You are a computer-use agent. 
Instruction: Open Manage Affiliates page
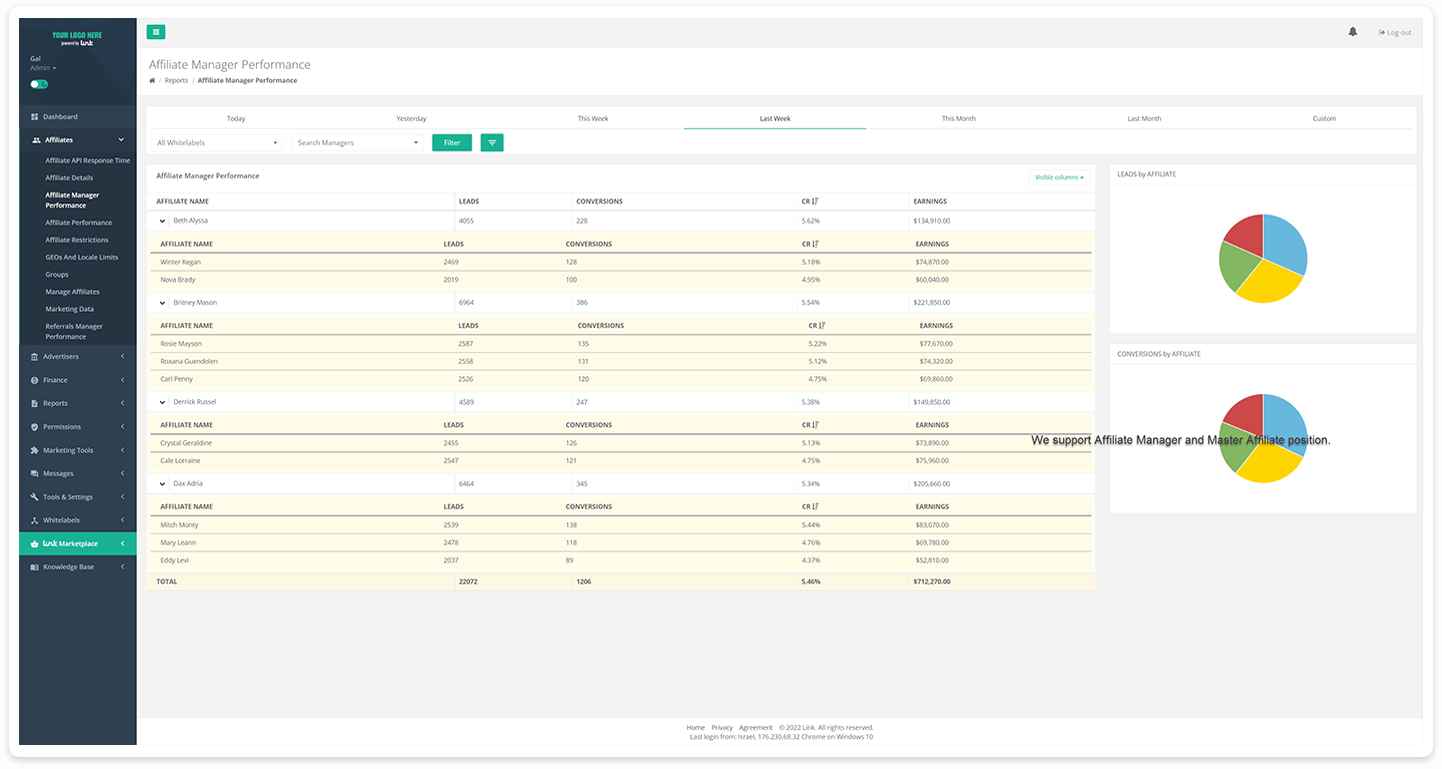(72, 292)
